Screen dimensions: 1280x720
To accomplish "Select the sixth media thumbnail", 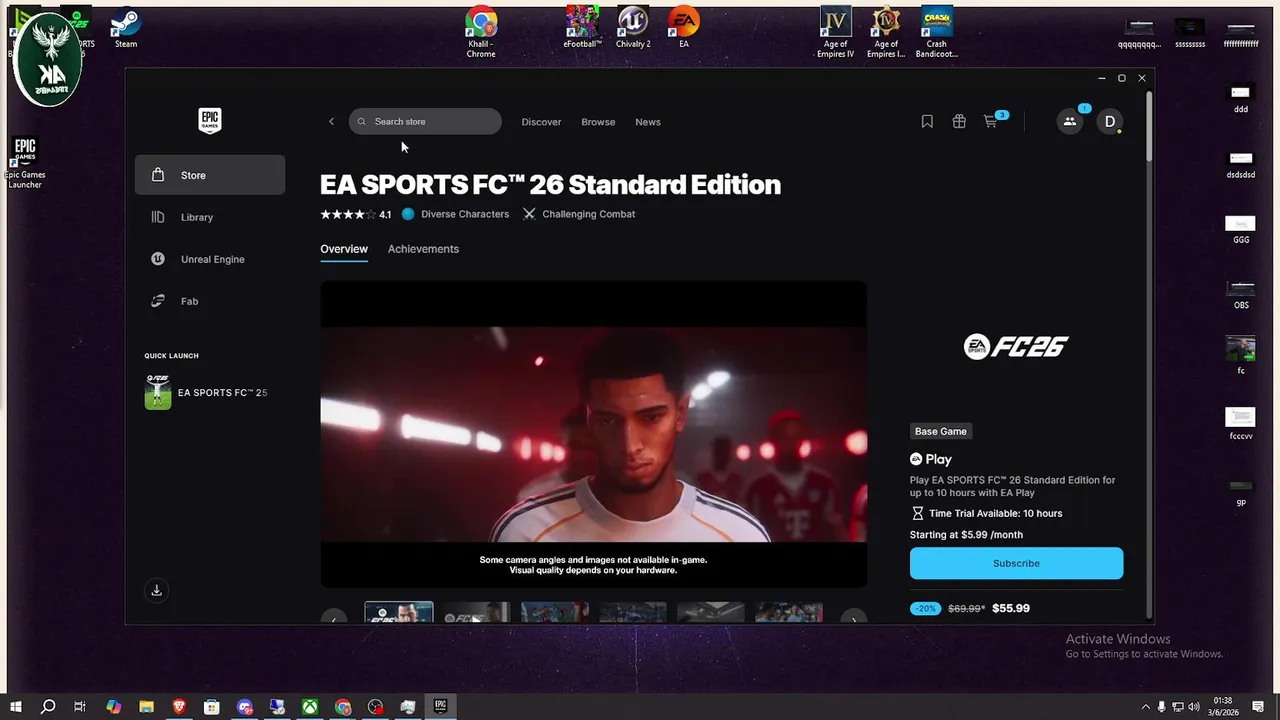I will 789,612.
